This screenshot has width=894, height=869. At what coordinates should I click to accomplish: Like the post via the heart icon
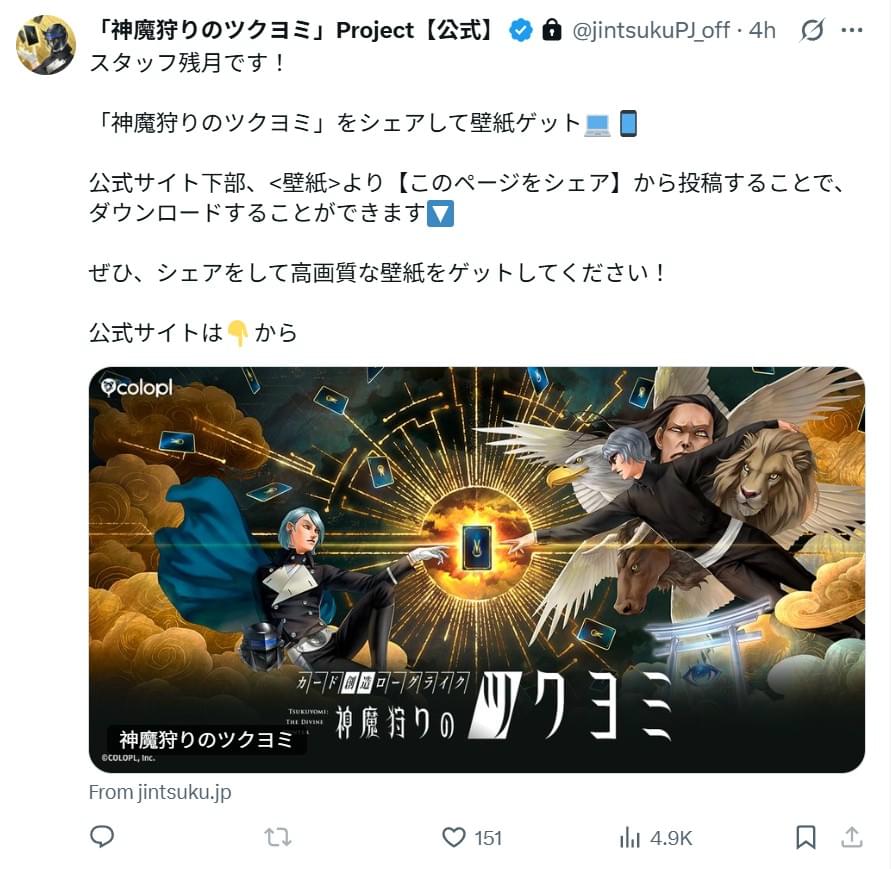[454, 838]
